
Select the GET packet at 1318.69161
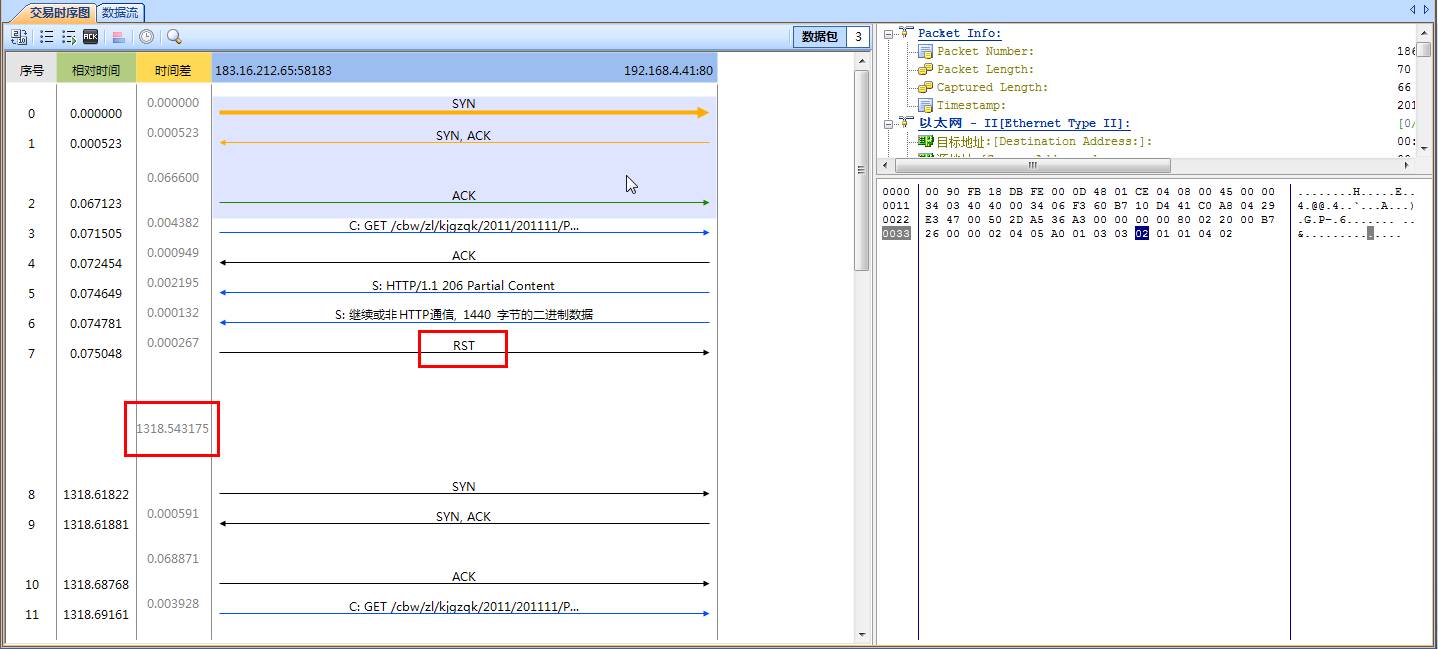point(464,613)
